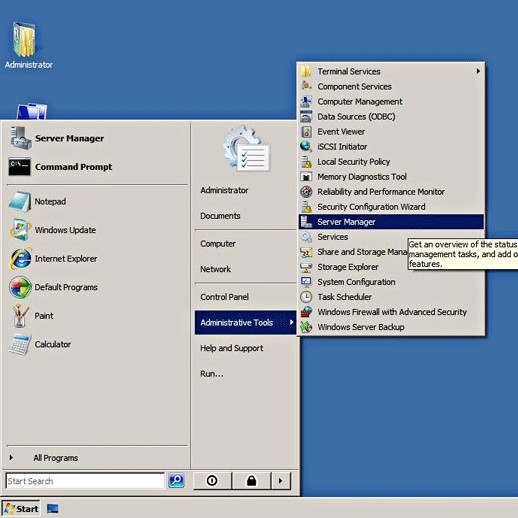The height and width of the screenshot is (518, 518).
Task: Click the Services gears icon
Action: pos(306,237)
